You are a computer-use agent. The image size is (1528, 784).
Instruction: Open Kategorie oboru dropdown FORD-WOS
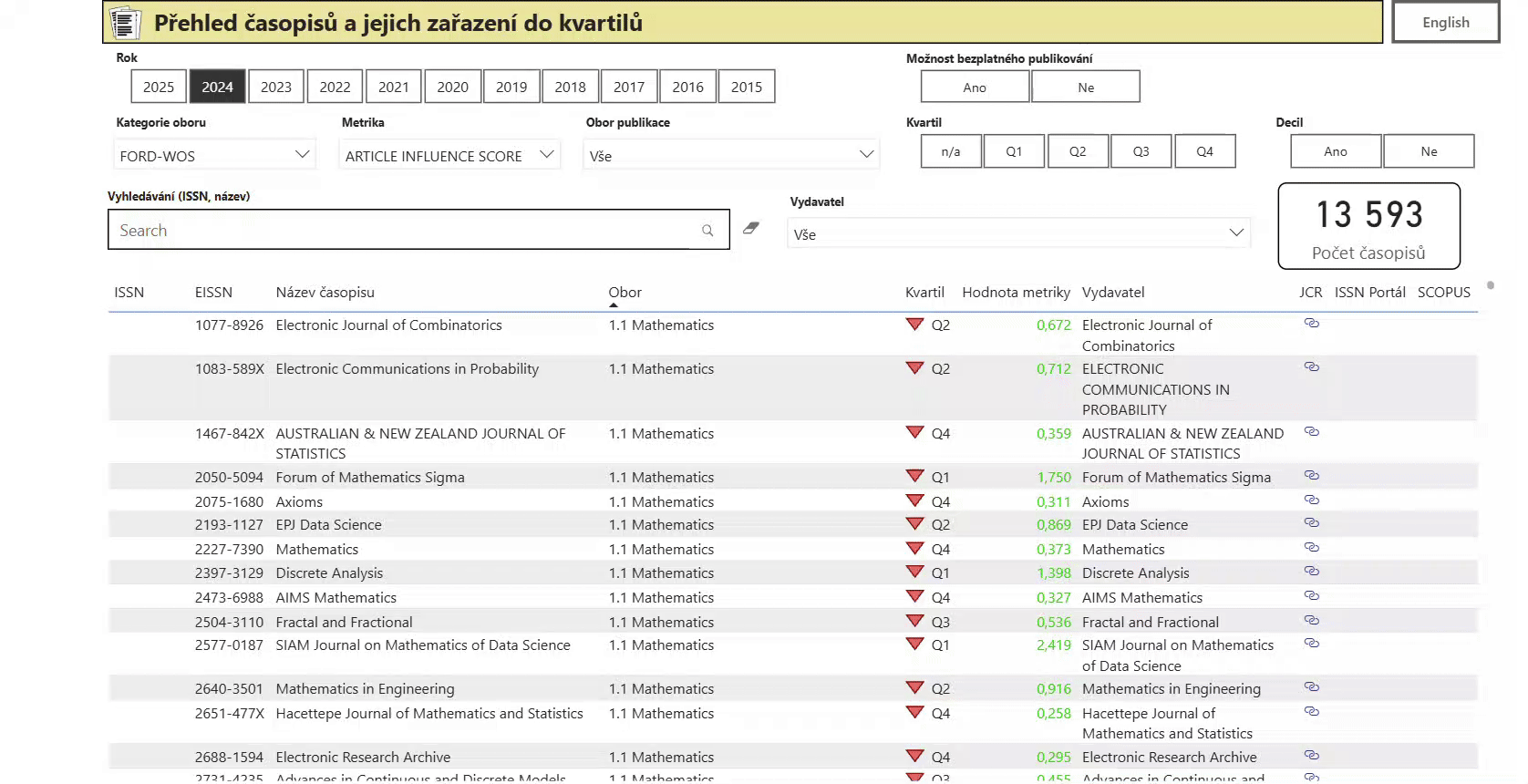tap(214, 155)
